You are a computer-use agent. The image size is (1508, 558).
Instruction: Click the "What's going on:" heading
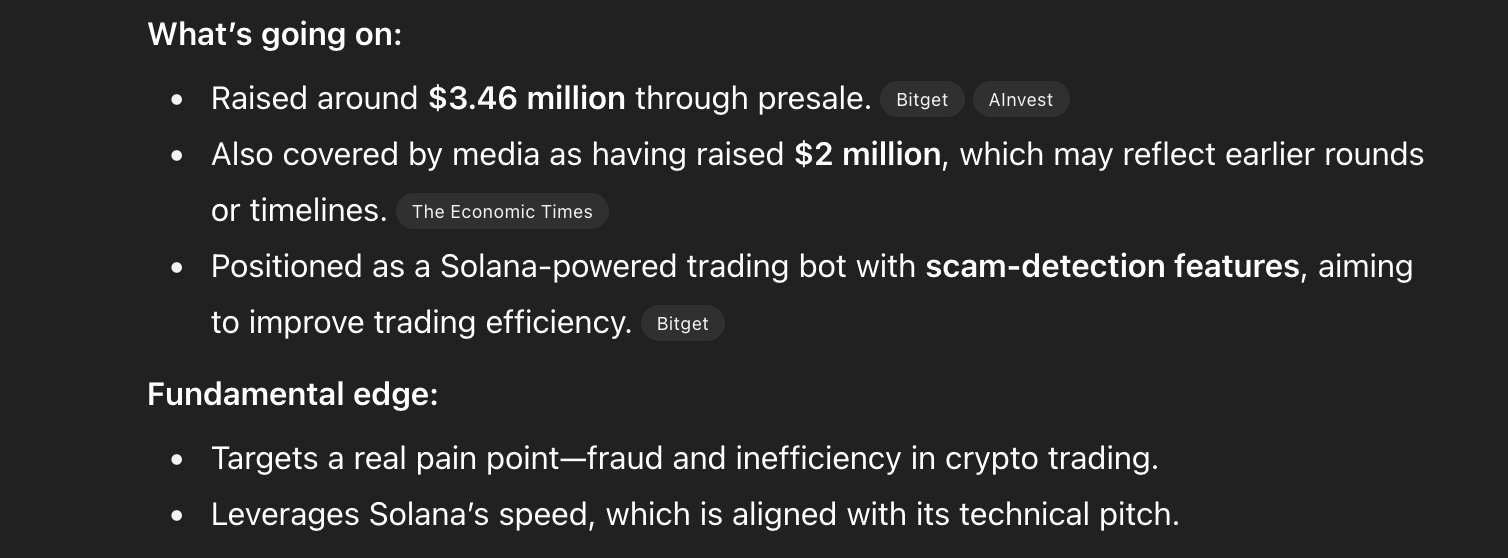point(274,35)
